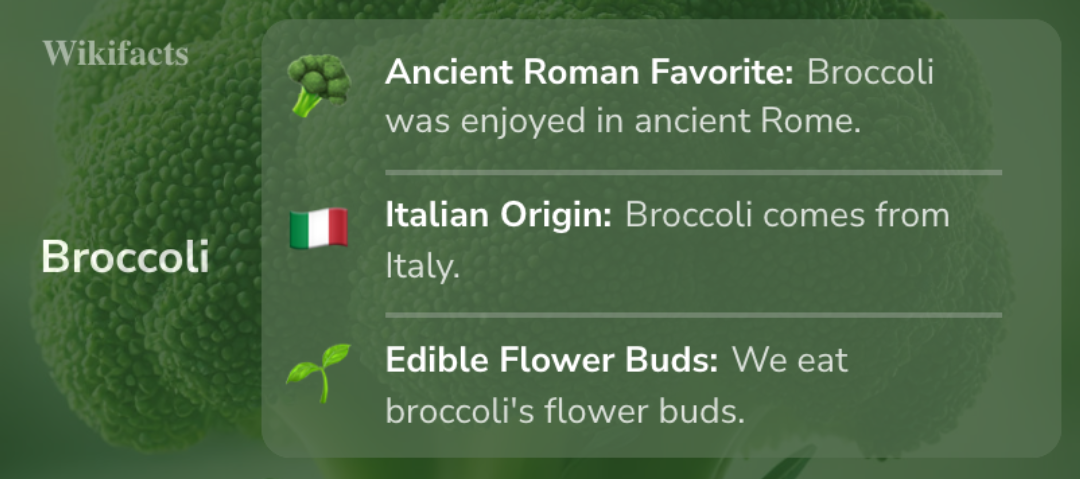The image size is (1080, 479).
Task: Click the Edible Flower Buds heading
Action: pos(552,360)
